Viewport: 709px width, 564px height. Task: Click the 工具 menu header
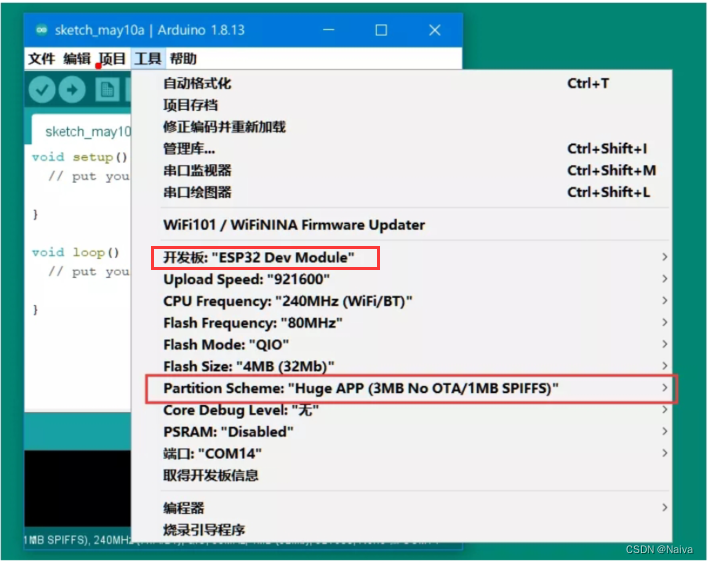point(147,58)
